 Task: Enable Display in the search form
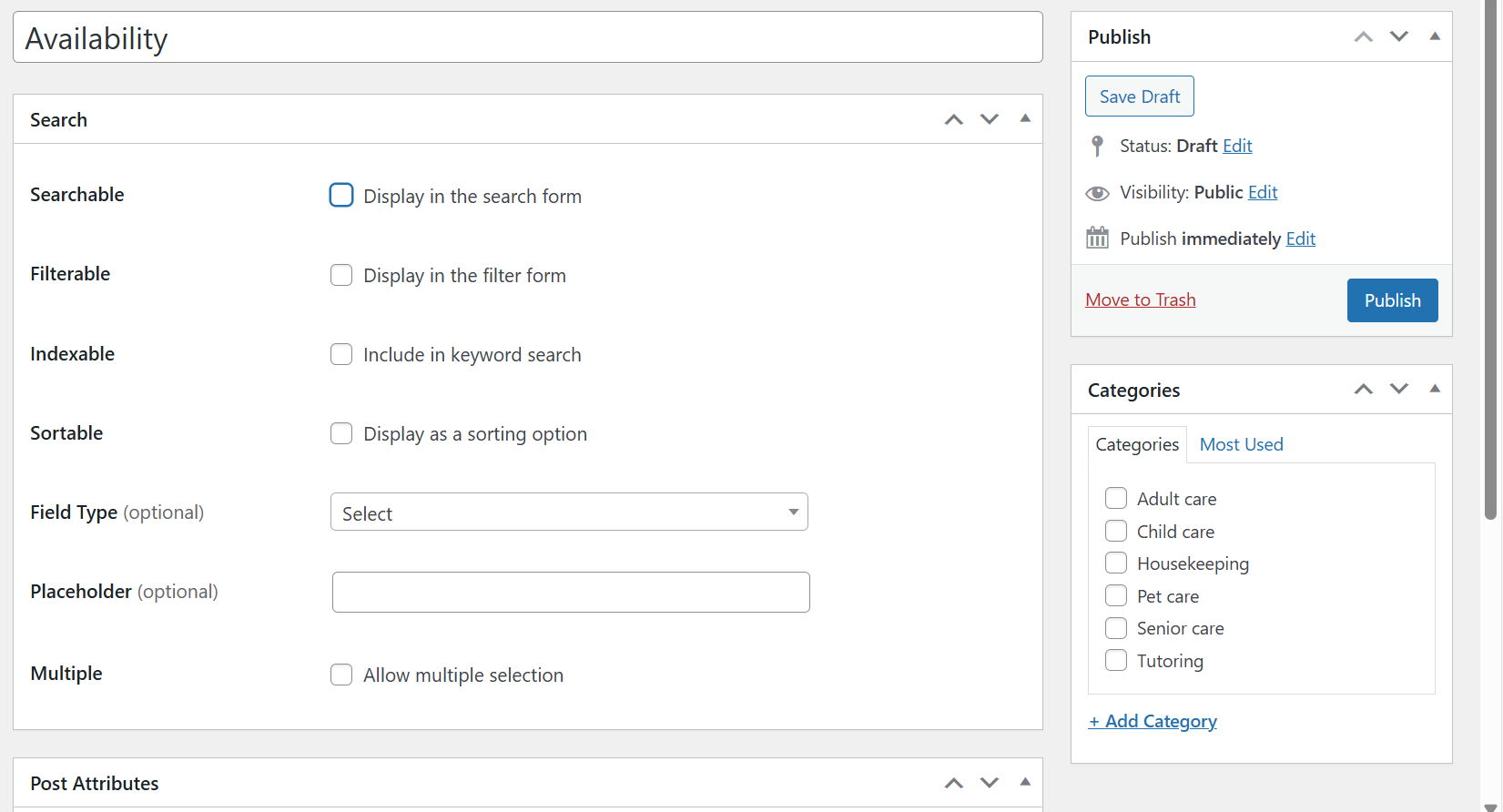[341, 196]
